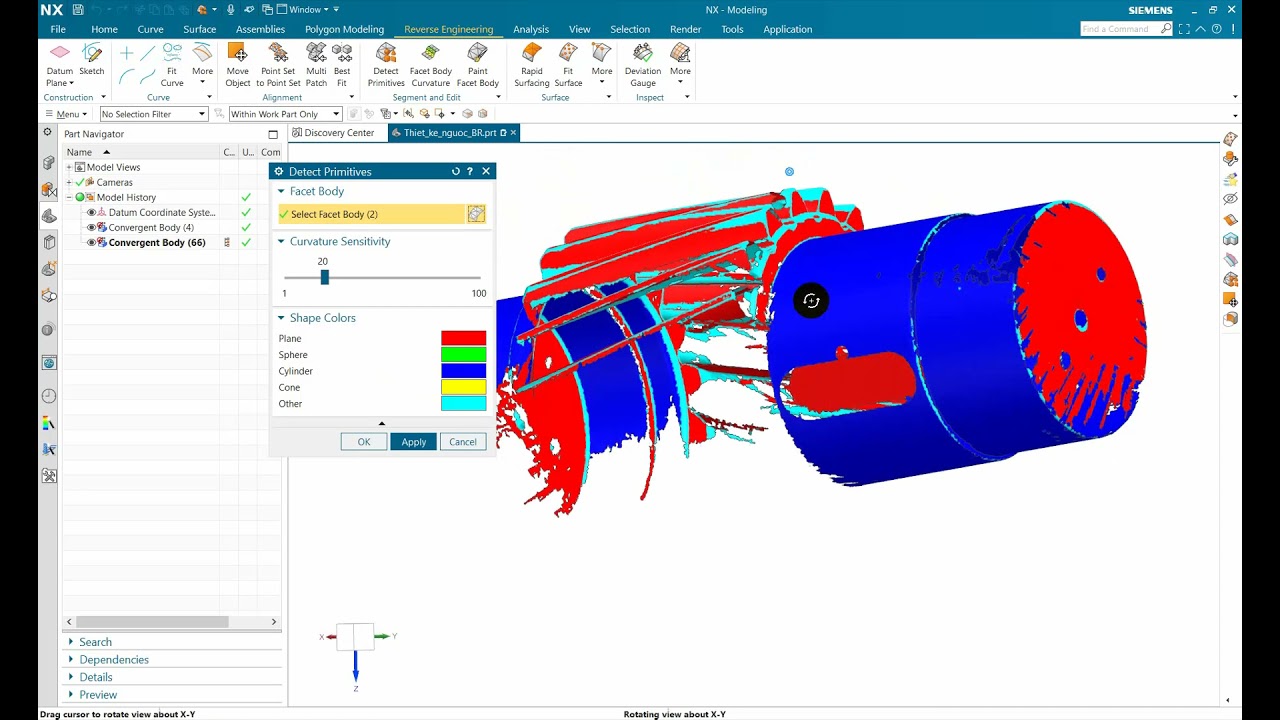
Task: Toggle visibility of Datum Coordinate System
Action: 92,212
